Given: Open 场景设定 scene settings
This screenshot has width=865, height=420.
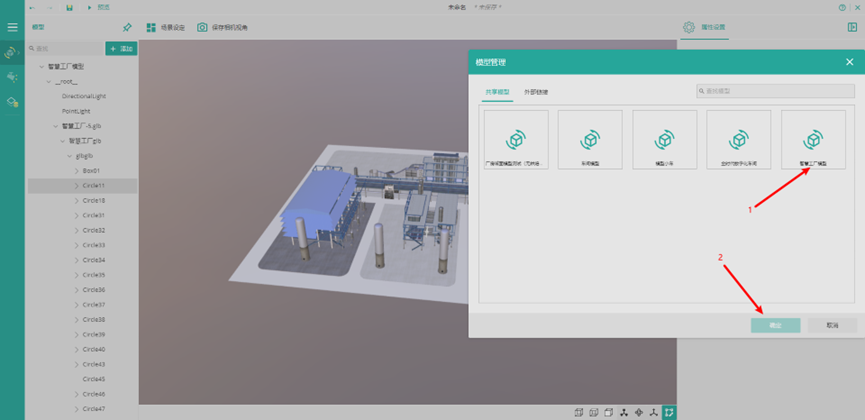Looking at the screenshot, I should (165, 27).
